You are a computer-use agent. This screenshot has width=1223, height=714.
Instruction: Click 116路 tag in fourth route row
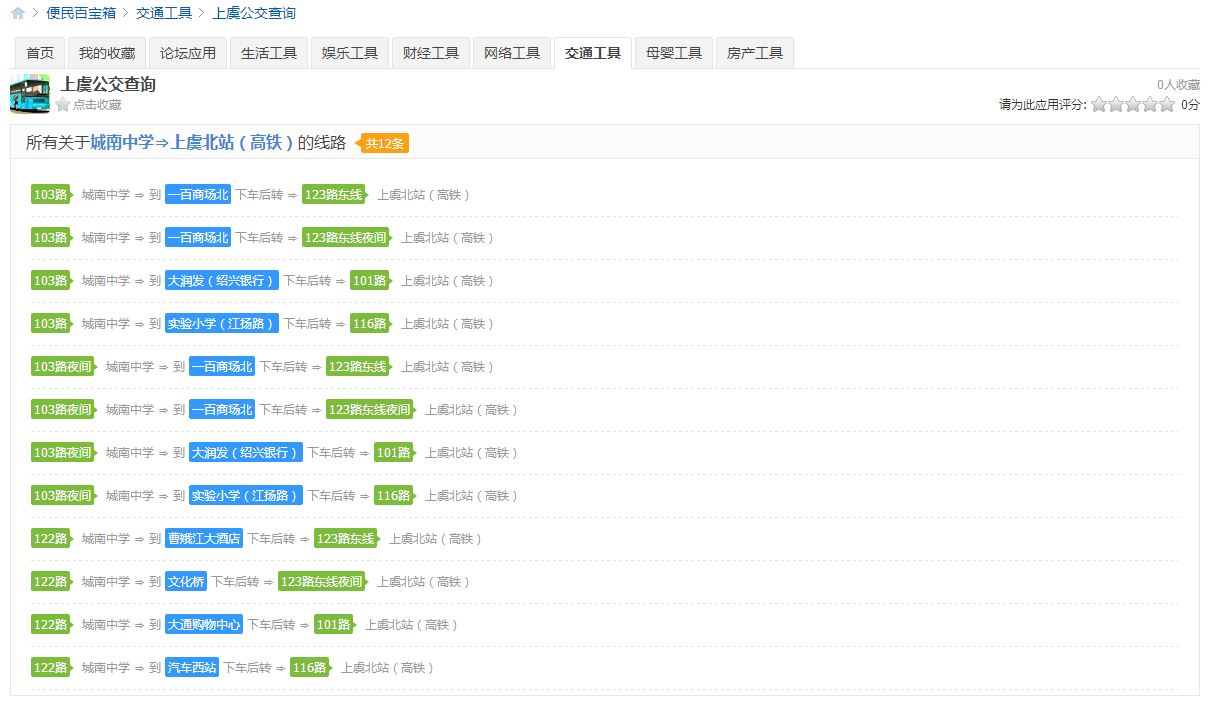click(370, 324)
